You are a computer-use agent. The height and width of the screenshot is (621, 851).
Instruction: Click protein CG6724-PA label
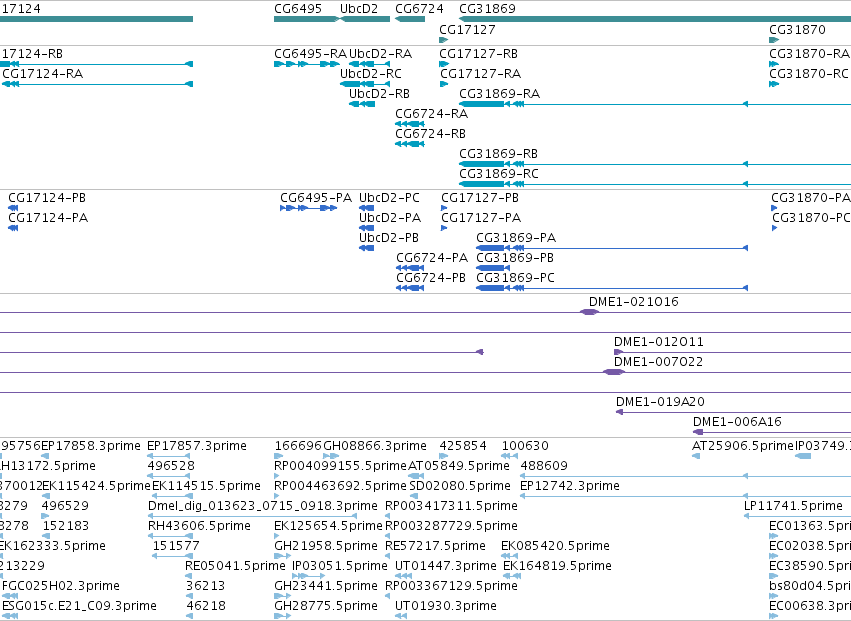tap(432, 258)
